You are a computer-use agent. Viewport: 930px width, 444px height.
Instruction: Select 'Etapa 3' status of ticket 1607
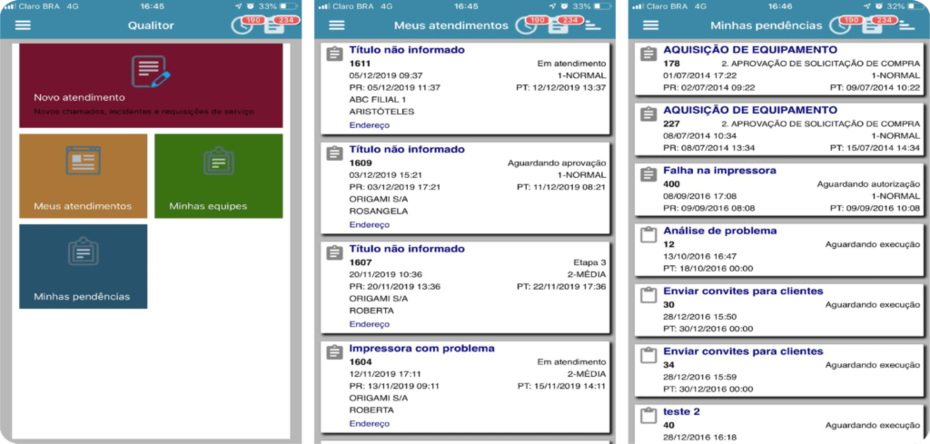click(590, 262)
